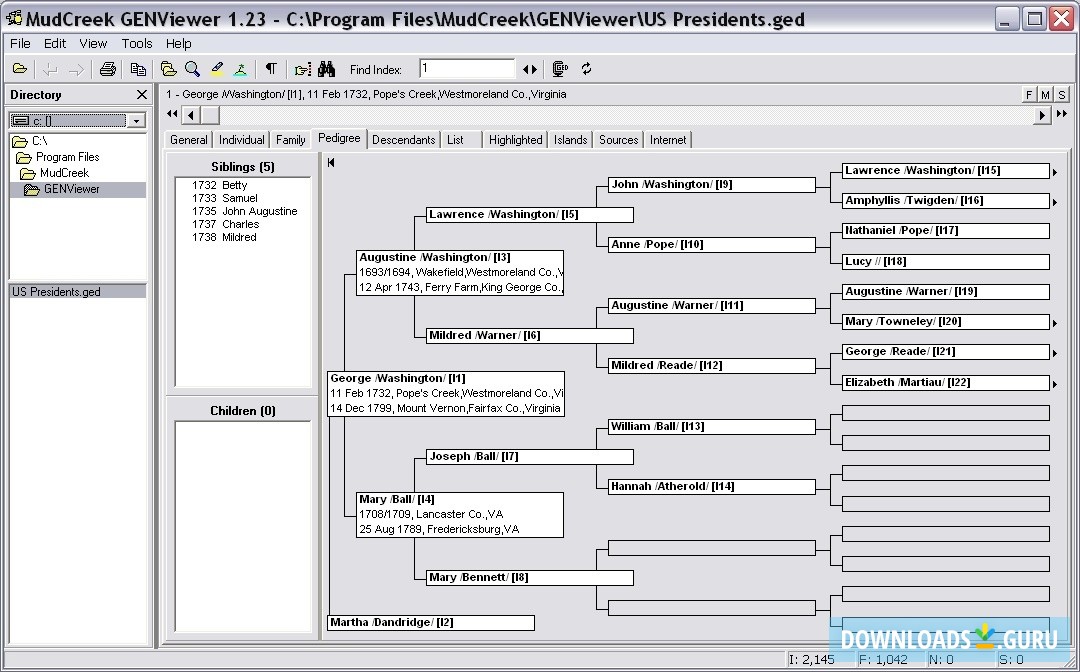Select the Mary /Ball/ [I4] box
Screen dimensions: 1080x672
coord(460,515)
